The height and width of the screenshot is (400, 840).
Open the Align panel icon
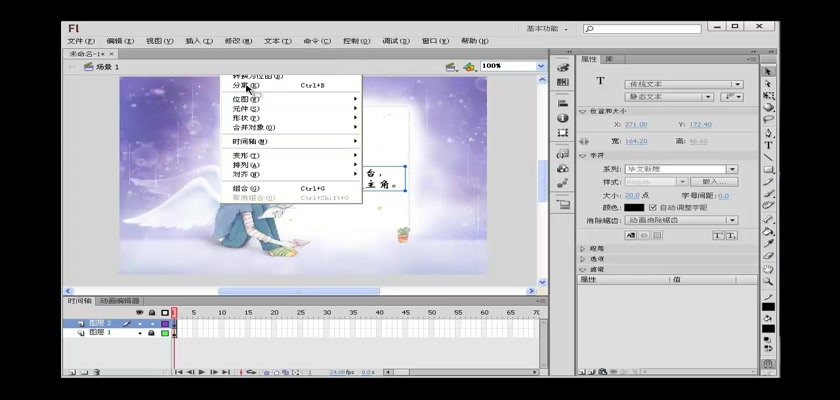562,103
